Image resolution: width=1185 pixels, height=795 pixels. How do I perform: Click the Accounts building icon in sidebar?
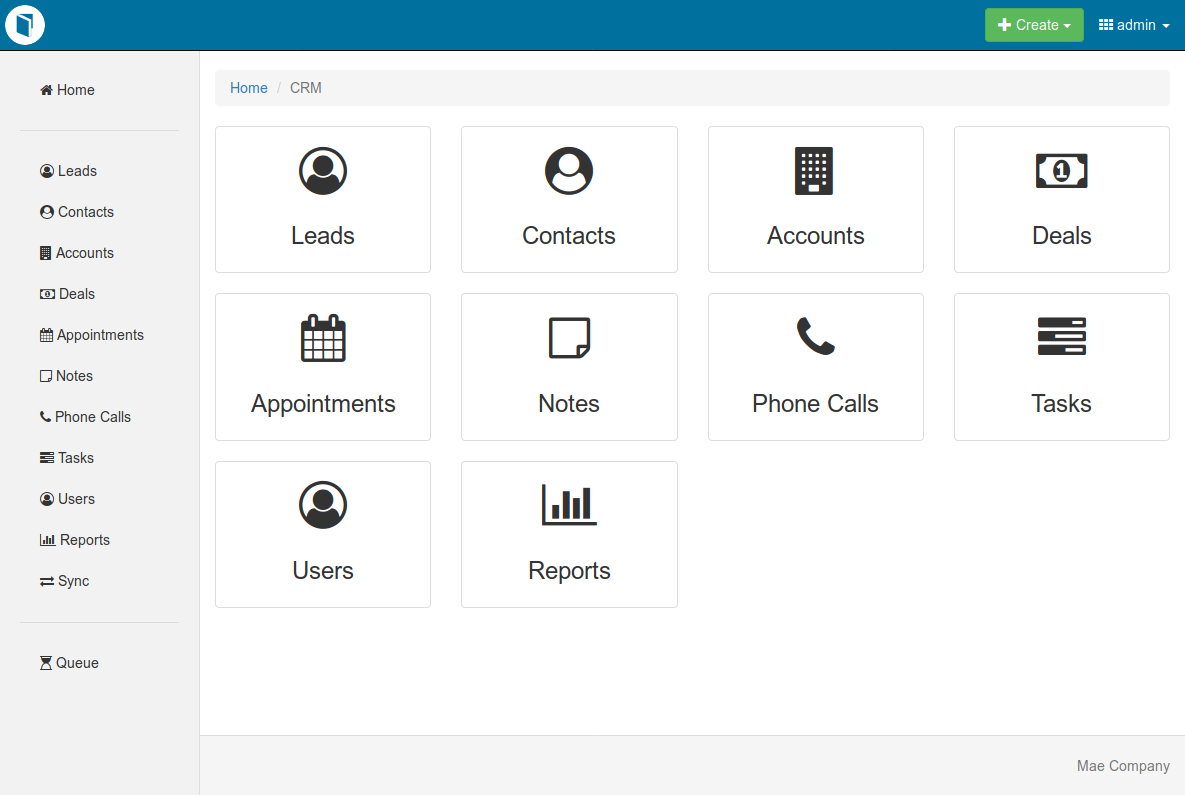[46, 253]
